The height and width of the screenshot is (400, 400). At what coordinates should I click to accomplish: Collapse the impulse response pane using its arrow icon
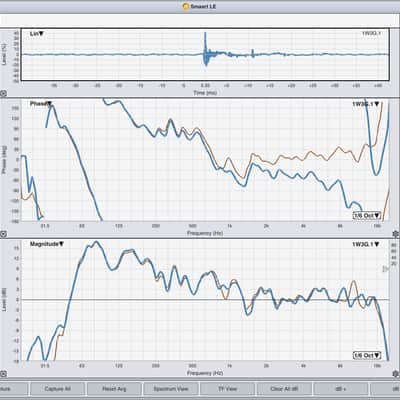pos(3,94)
